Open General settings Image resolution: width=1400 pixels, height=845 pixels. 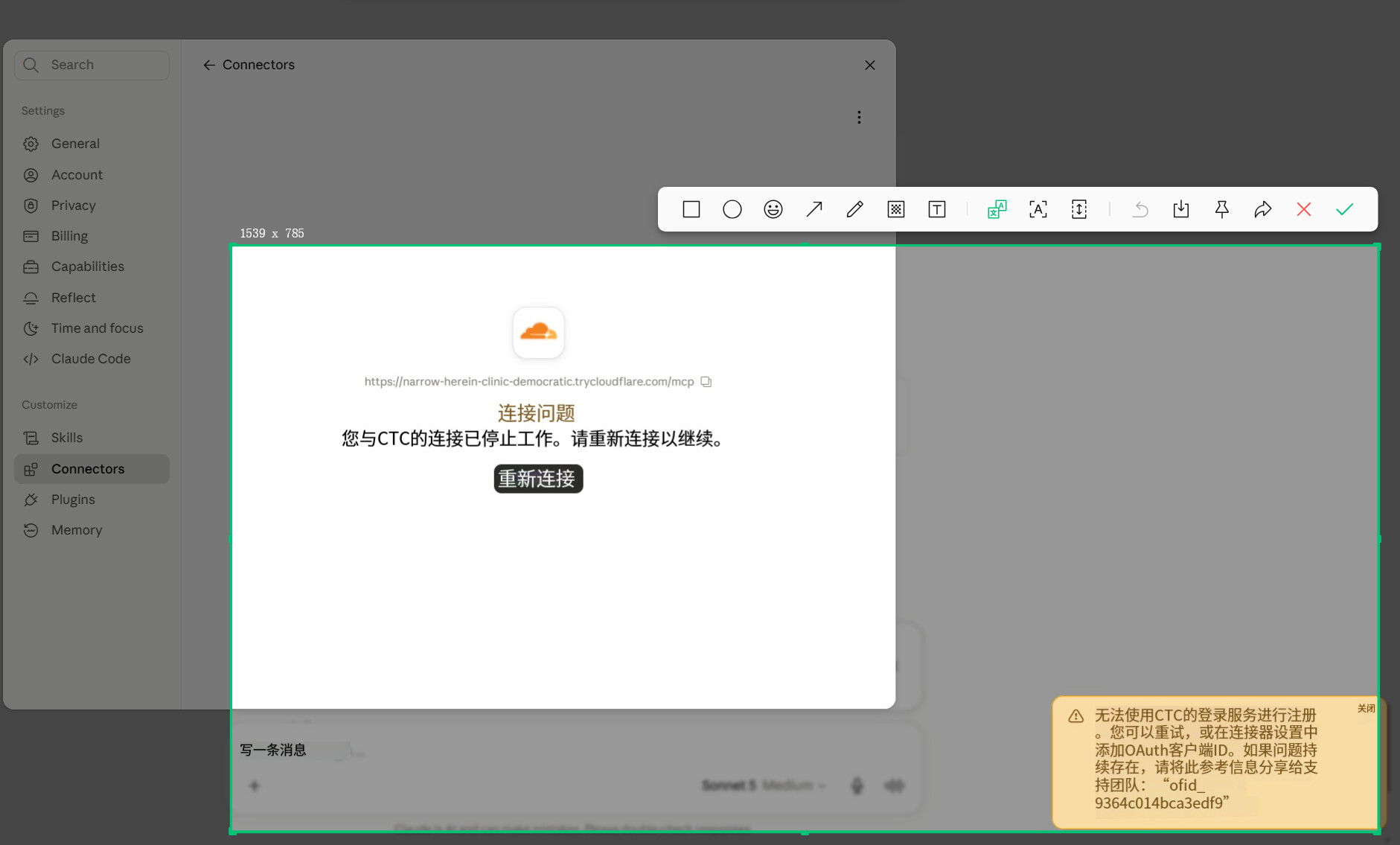[x=92, y=144]
